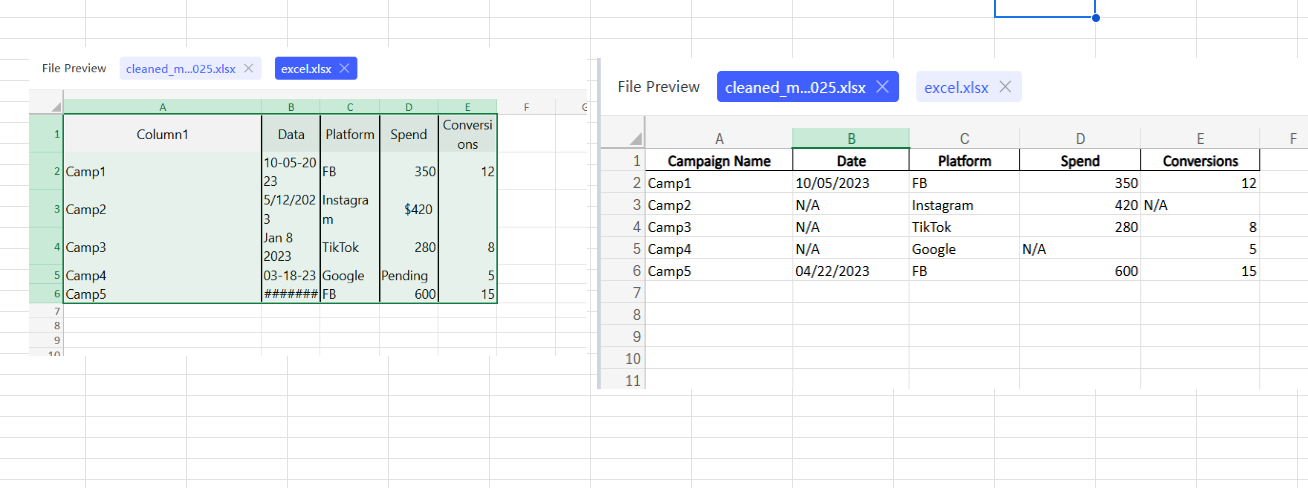Close the cleaned_m...025.xlsx tab in left preview panel

[248, 68]
